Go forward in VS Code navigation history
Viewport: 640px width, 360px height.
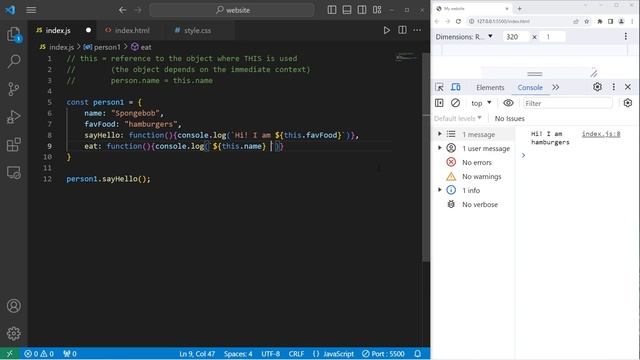click(x=138, y=10)
